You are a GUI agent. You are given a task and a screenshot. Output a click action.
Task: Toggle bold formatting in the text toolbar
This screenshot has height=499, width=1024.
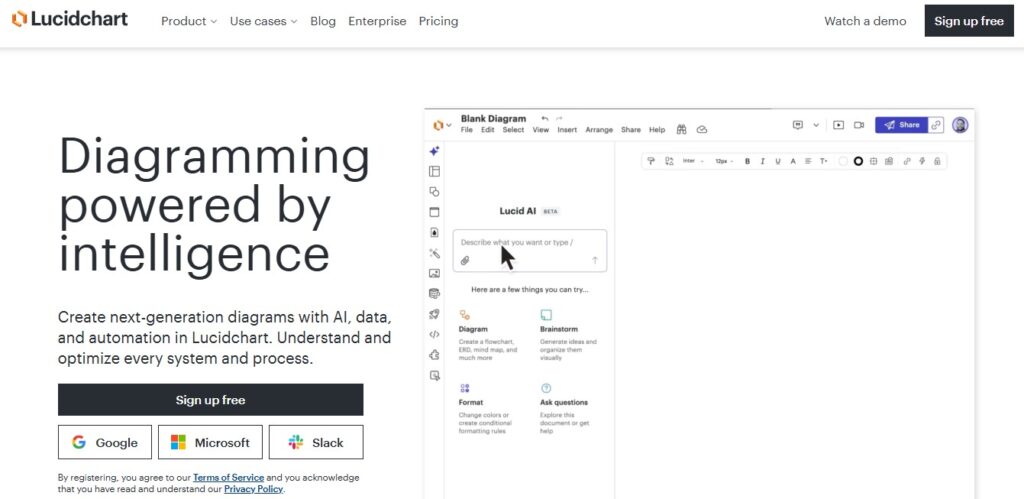pos(747,161)
